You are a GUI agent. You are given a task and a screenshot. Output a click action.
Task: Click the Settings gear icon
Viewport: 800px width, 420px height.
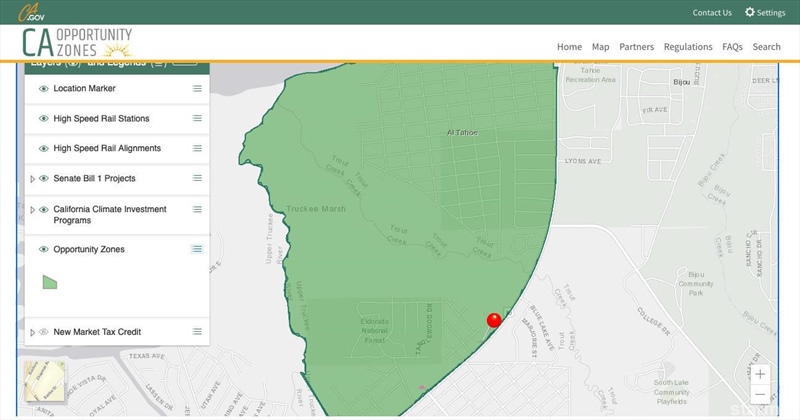click(749, 13)
